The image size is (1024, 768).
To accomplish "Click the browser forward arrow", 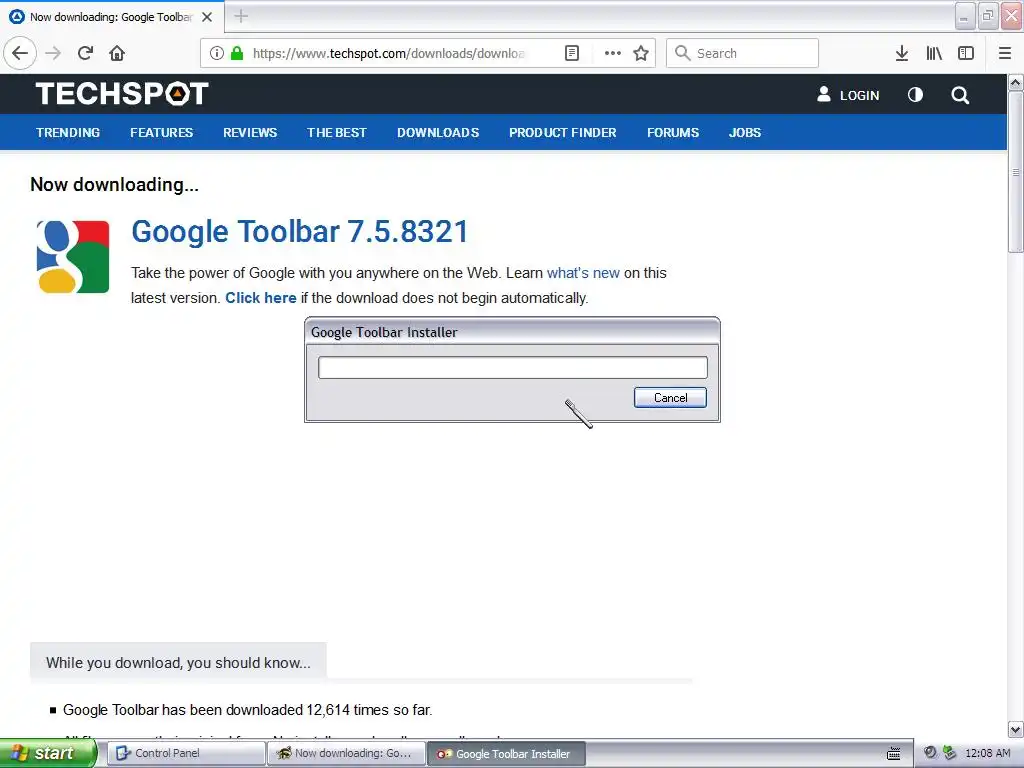I will pyautogui.click(x=53, y=53).
